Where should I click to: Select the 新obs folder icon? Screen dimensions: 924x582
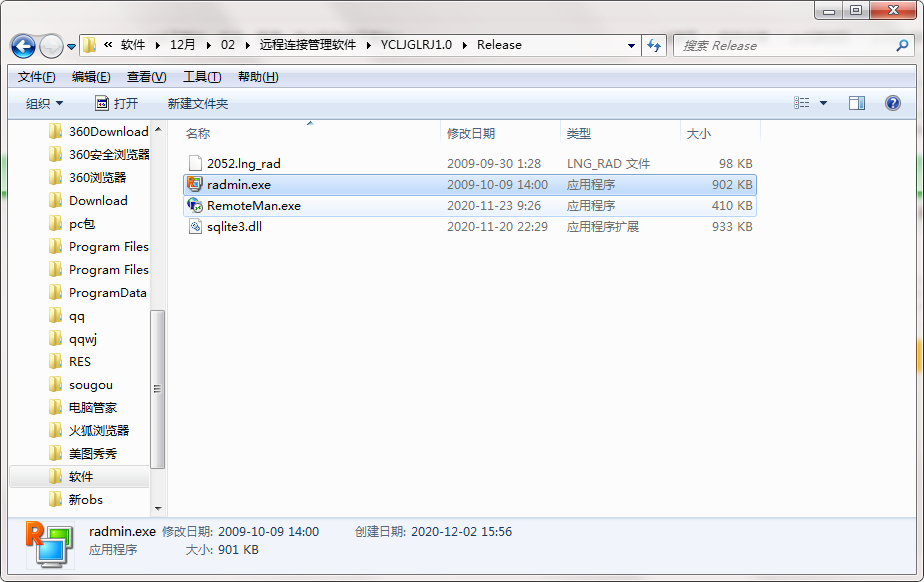[x=55, y=500]
